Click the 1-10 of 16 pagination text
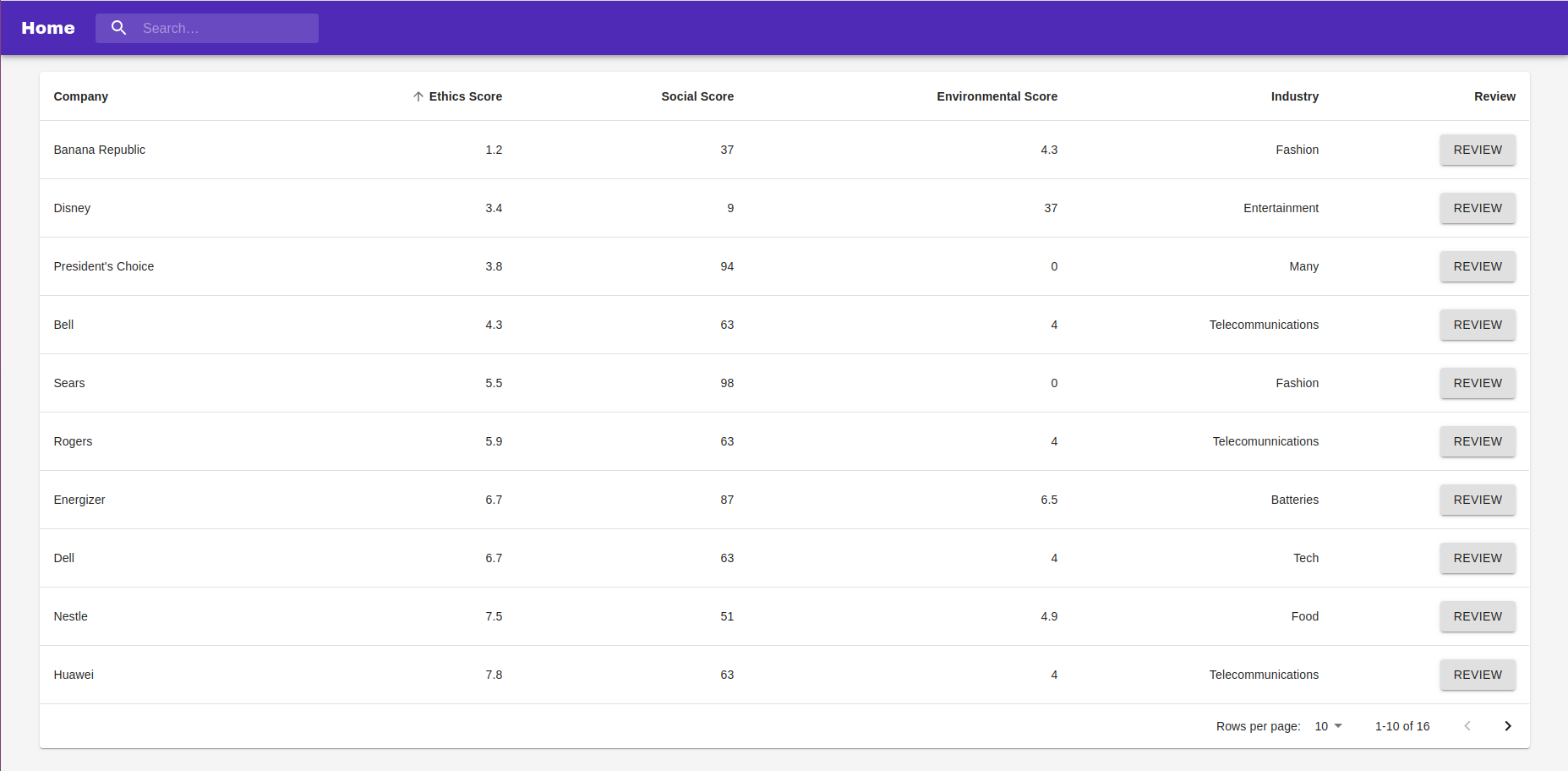Screen dimensions: 1568x771 tap(1402, 726)
